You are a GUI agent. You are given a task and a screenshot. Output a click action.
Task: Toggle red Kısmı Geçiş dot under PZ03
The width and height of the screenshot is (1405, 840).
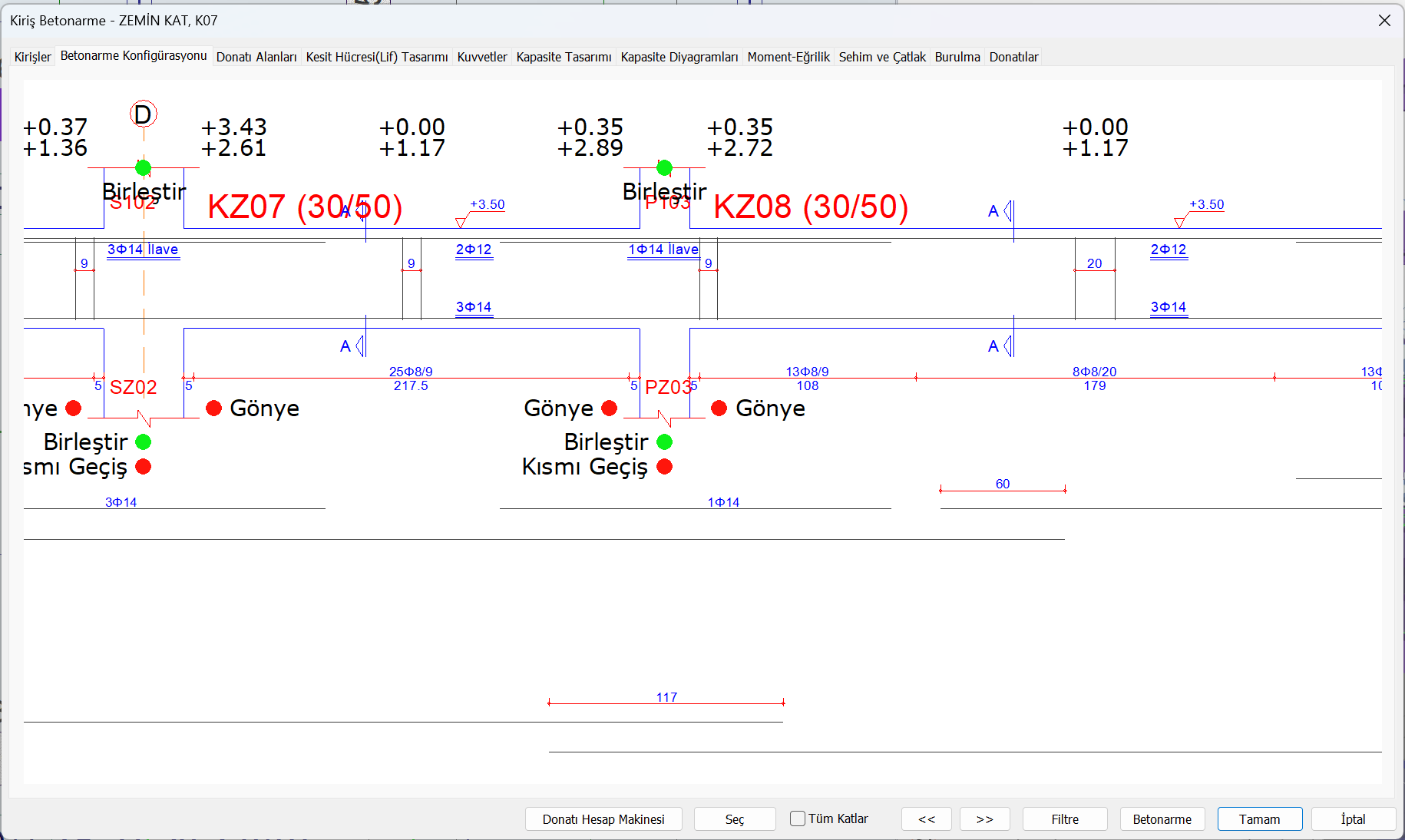(665, 467)
